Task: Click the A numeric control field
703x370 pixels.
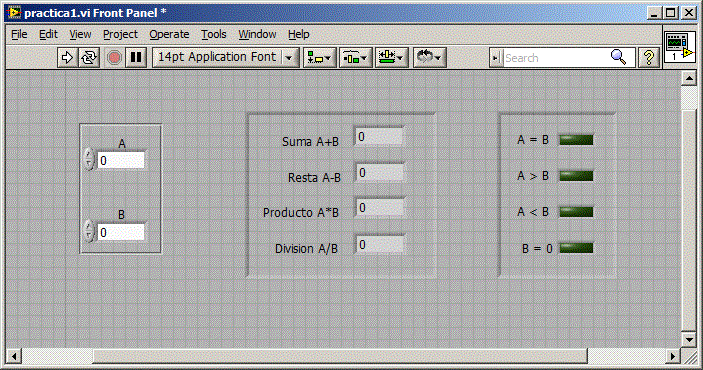Action: [x=121, y=161]
